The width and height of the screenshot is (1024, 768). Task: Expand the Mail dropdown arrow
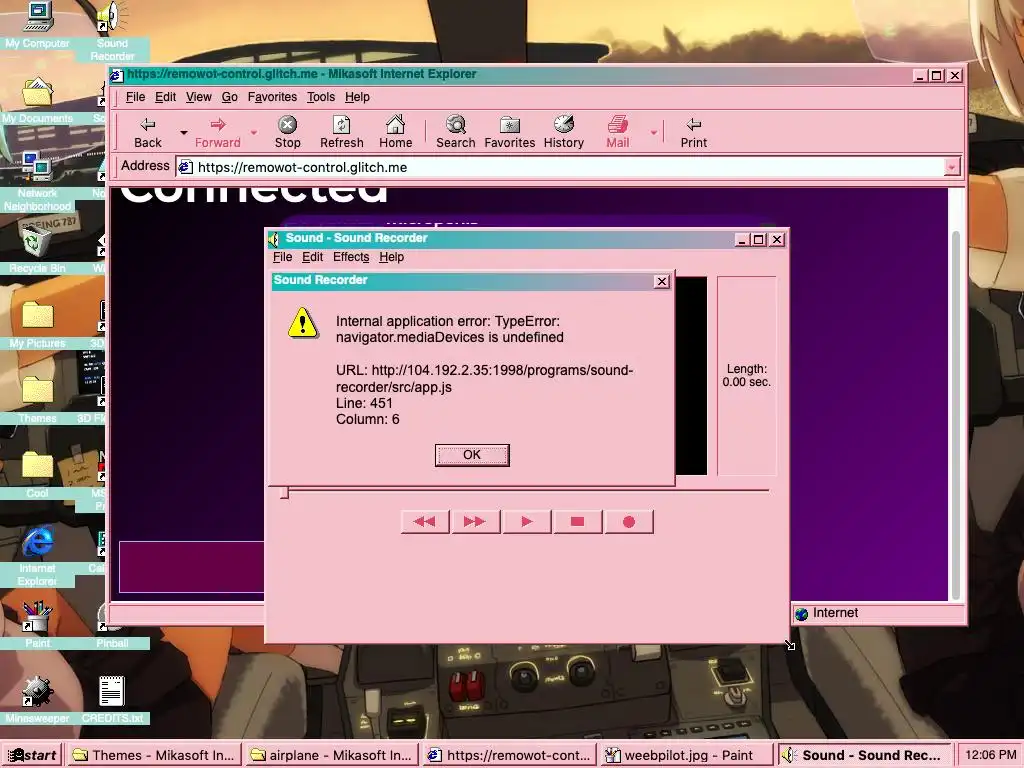[654, 133]
